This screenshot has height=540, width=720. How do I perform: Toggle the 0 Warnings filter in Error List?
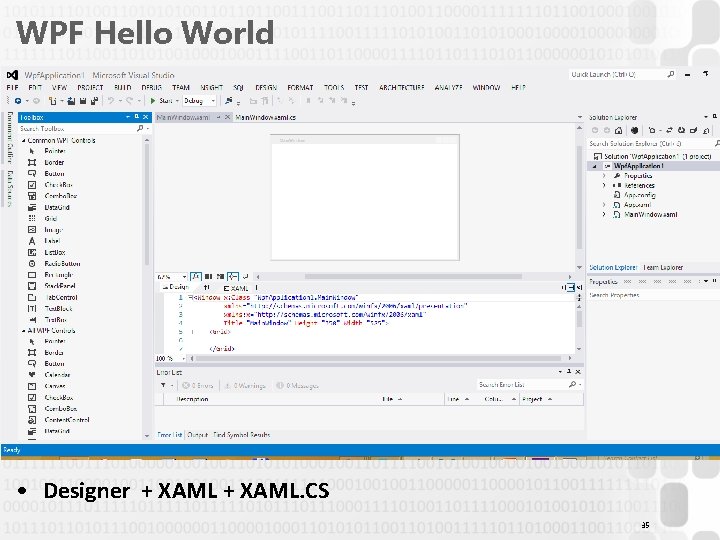click(245, 385)
